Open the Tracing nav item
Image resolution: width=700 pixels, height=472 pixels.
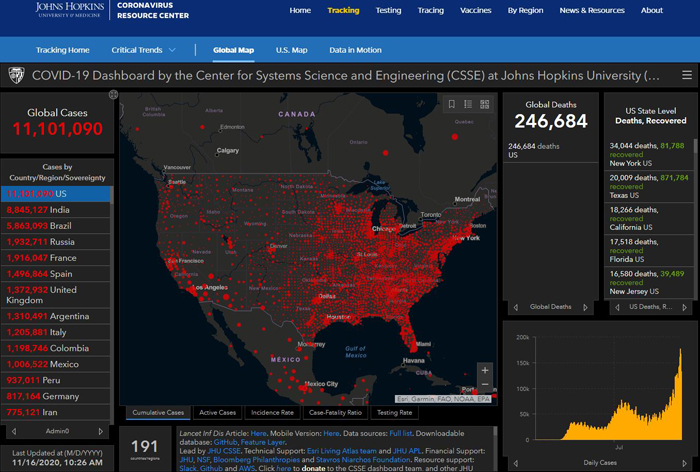pyautogui.click(x=431, y=10)
